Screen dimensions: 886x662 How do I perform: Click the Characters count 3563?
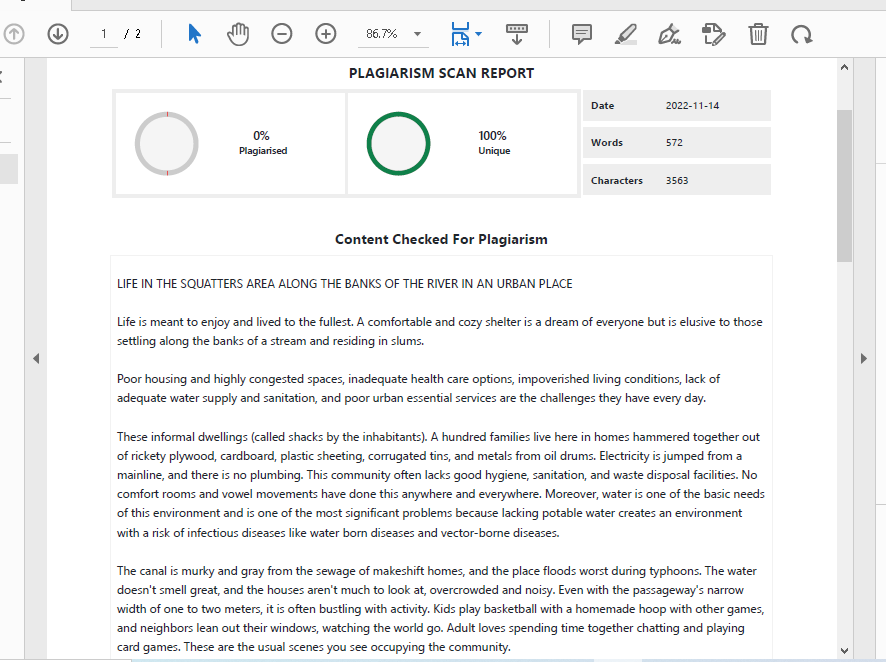[x=677, y=180]
